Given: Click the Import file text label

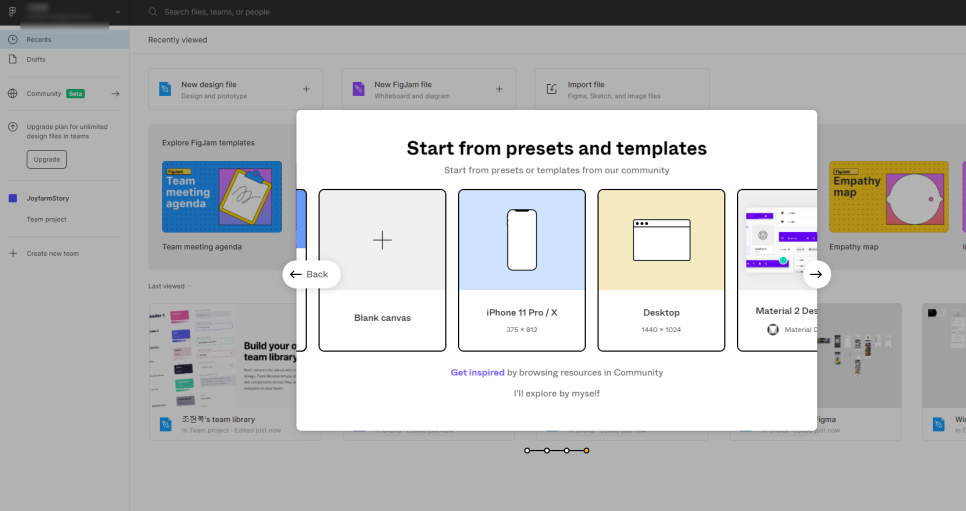Looking at the screenshot, I should click(586, 84).
